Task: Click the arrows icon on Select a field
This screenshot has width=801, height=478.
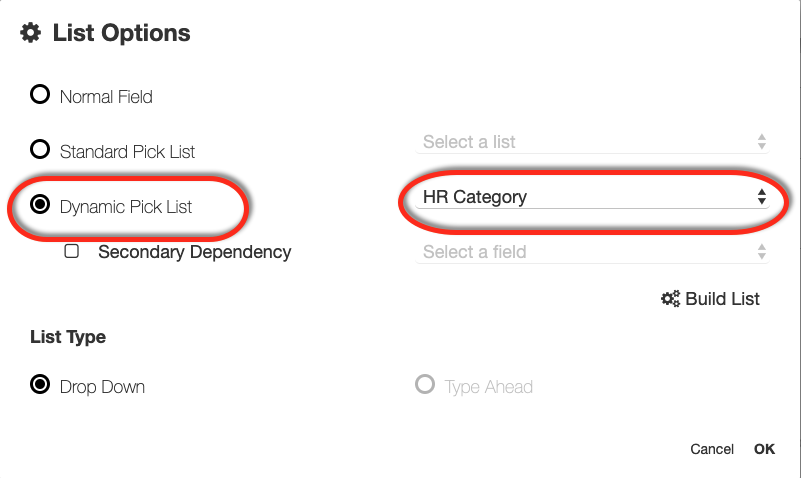Action: coord(762,252)
